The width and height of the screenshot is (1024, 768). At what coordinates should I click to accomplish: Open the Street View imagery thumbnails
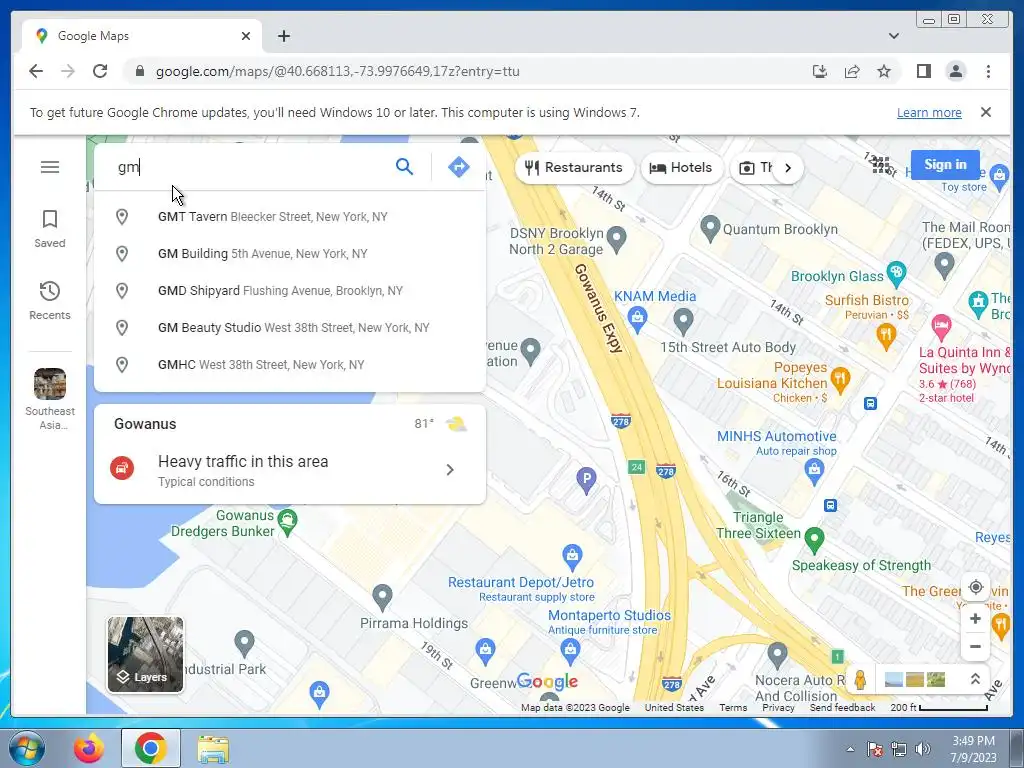coord(914,680)
